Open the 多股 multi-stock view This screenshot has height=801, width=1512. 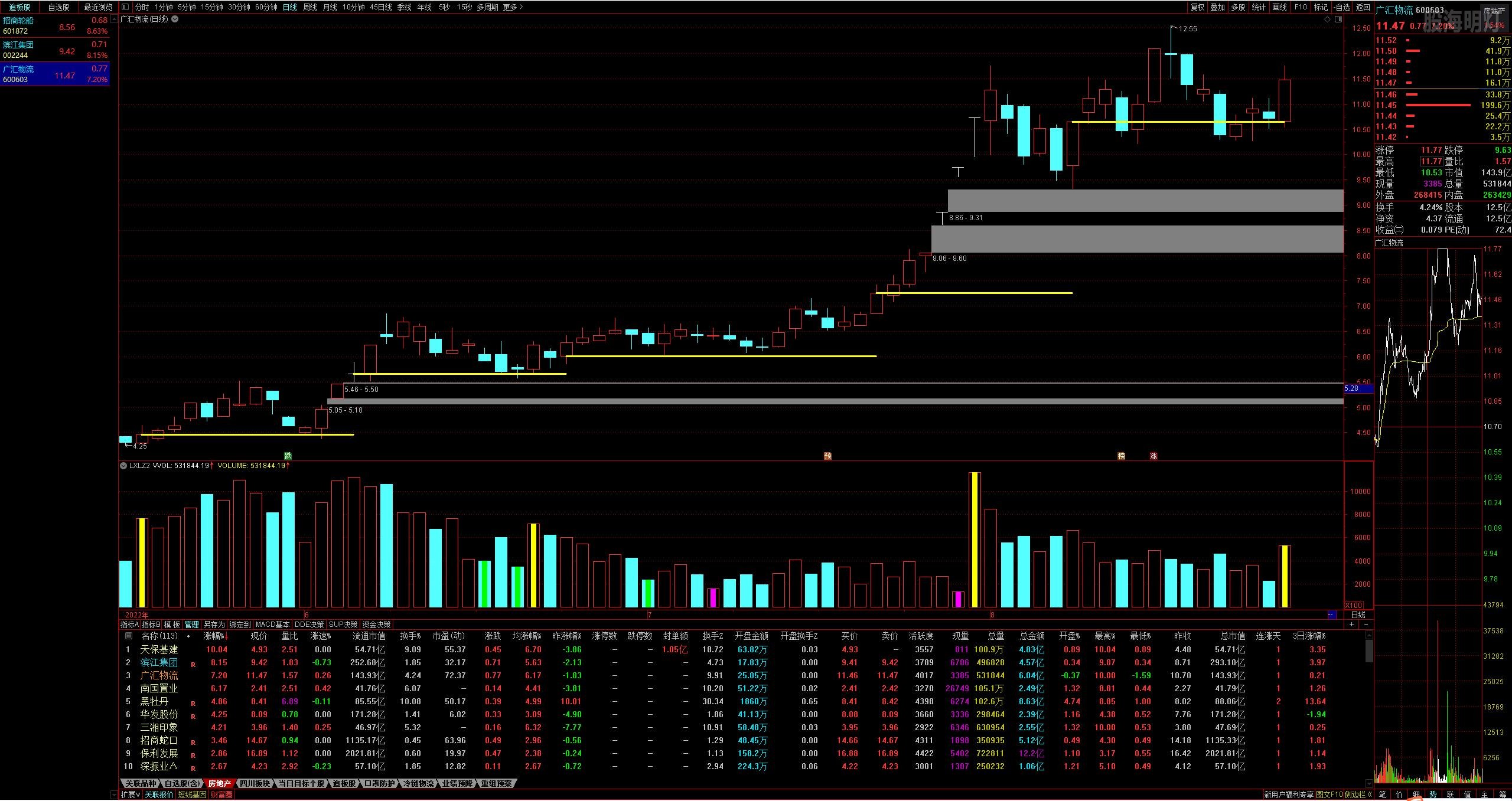click(1239, 7)
